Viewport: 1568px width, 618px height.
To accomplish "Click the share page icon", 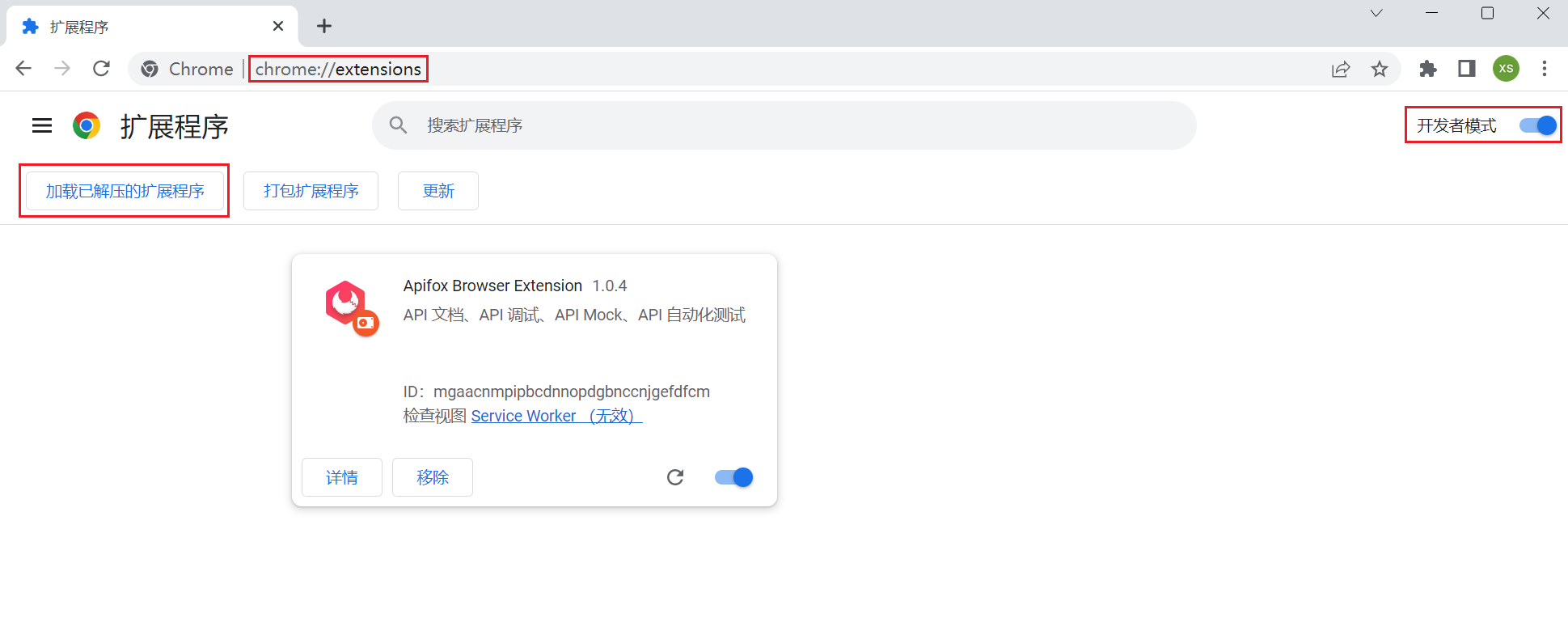I will [x=1340, y=69].
